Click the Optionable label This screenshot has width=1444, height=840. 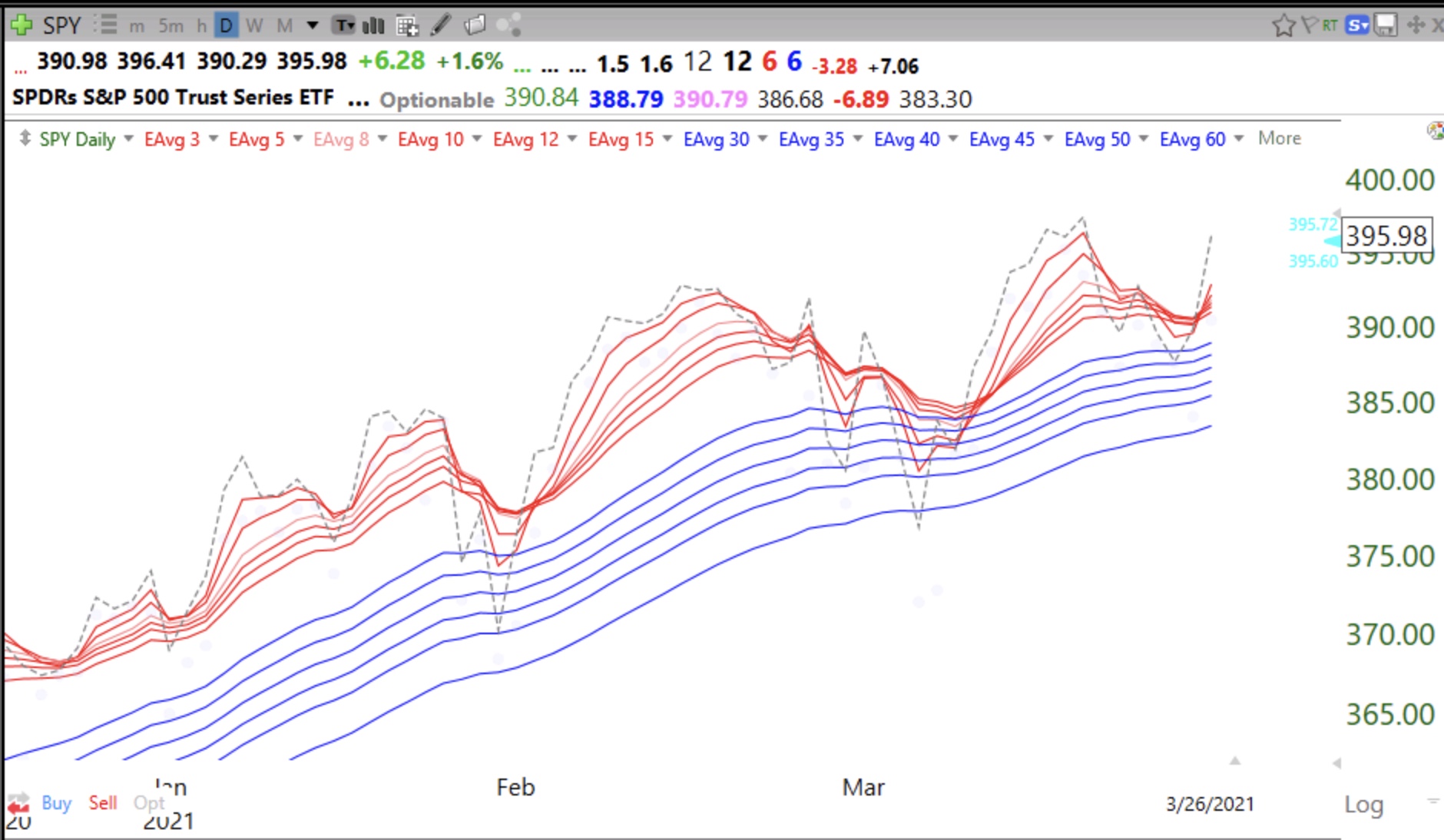[436, 100]
